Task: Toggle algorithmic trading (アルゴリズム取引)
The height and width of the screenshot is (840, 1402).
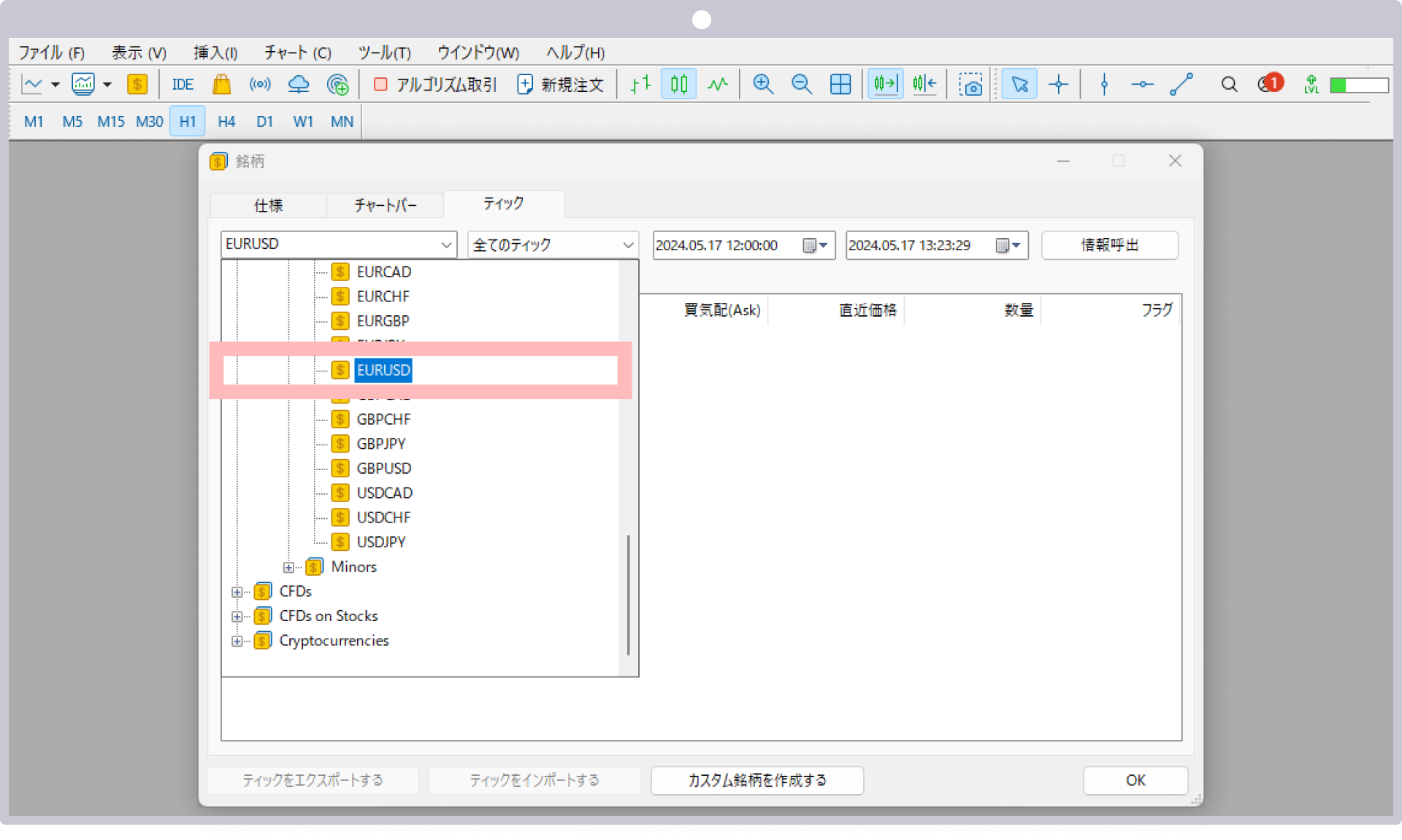Action: (434, 85)
